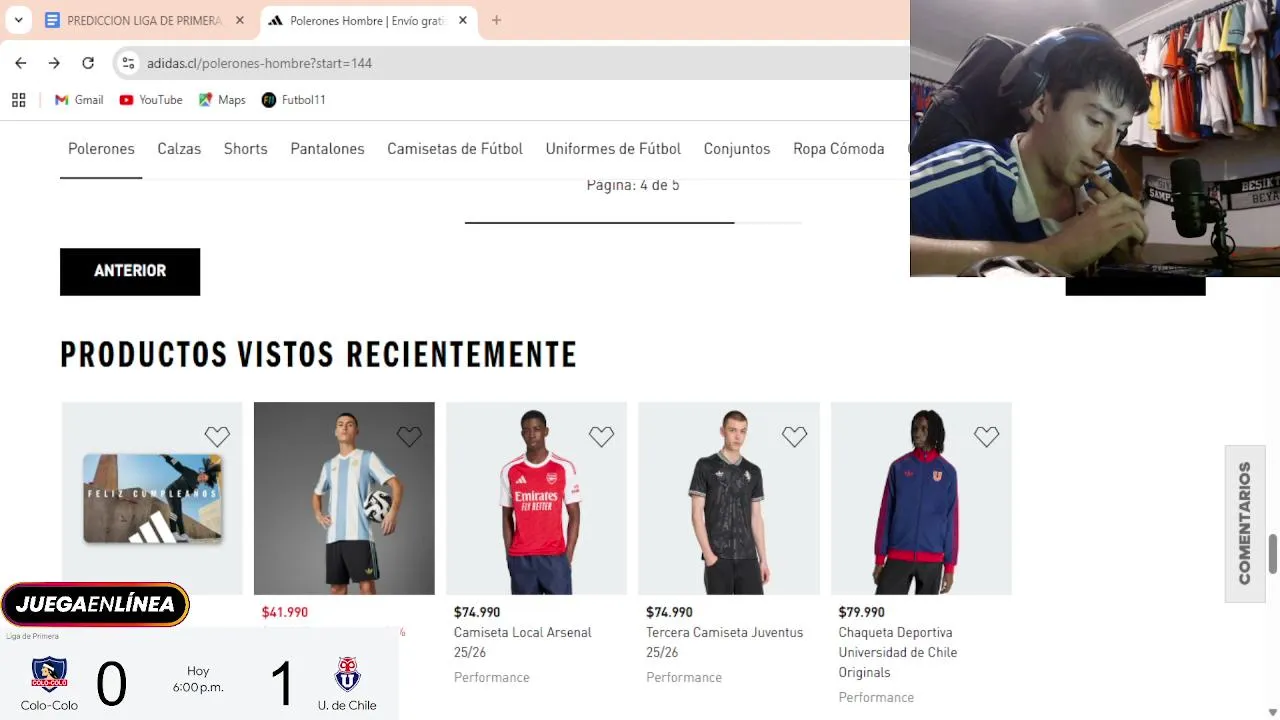1280x720 pixels.
Task: Go back with browser back arrow
Action: coord(21,63)
